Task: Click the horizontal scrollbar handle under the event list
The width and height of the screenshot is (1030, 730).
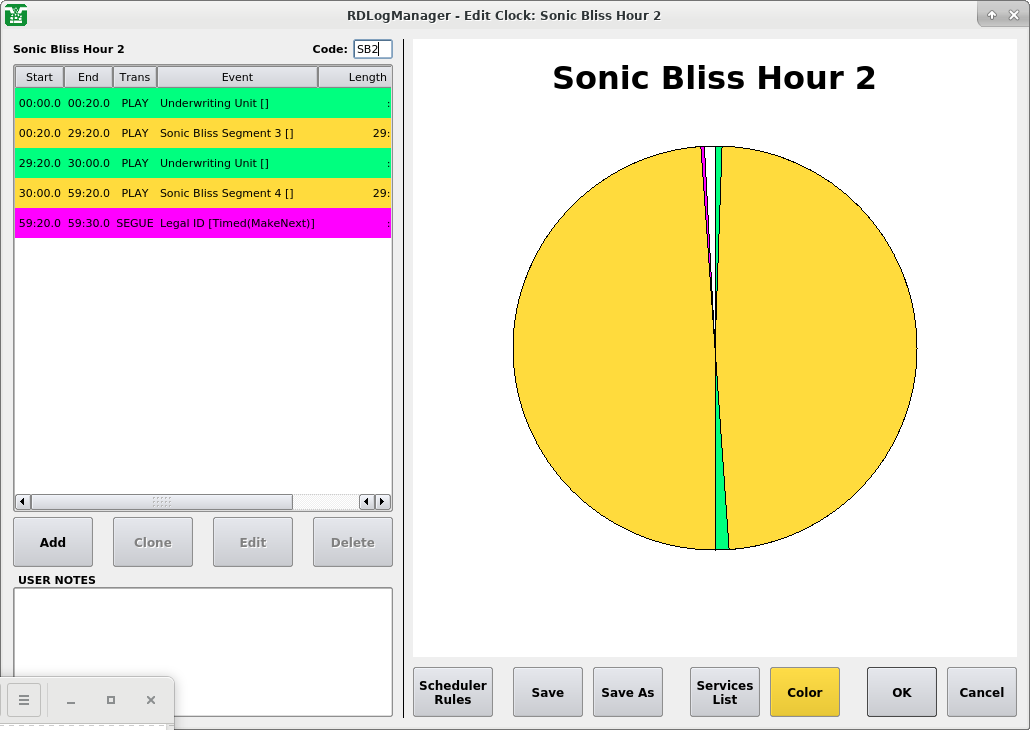Action: [161, 502]
